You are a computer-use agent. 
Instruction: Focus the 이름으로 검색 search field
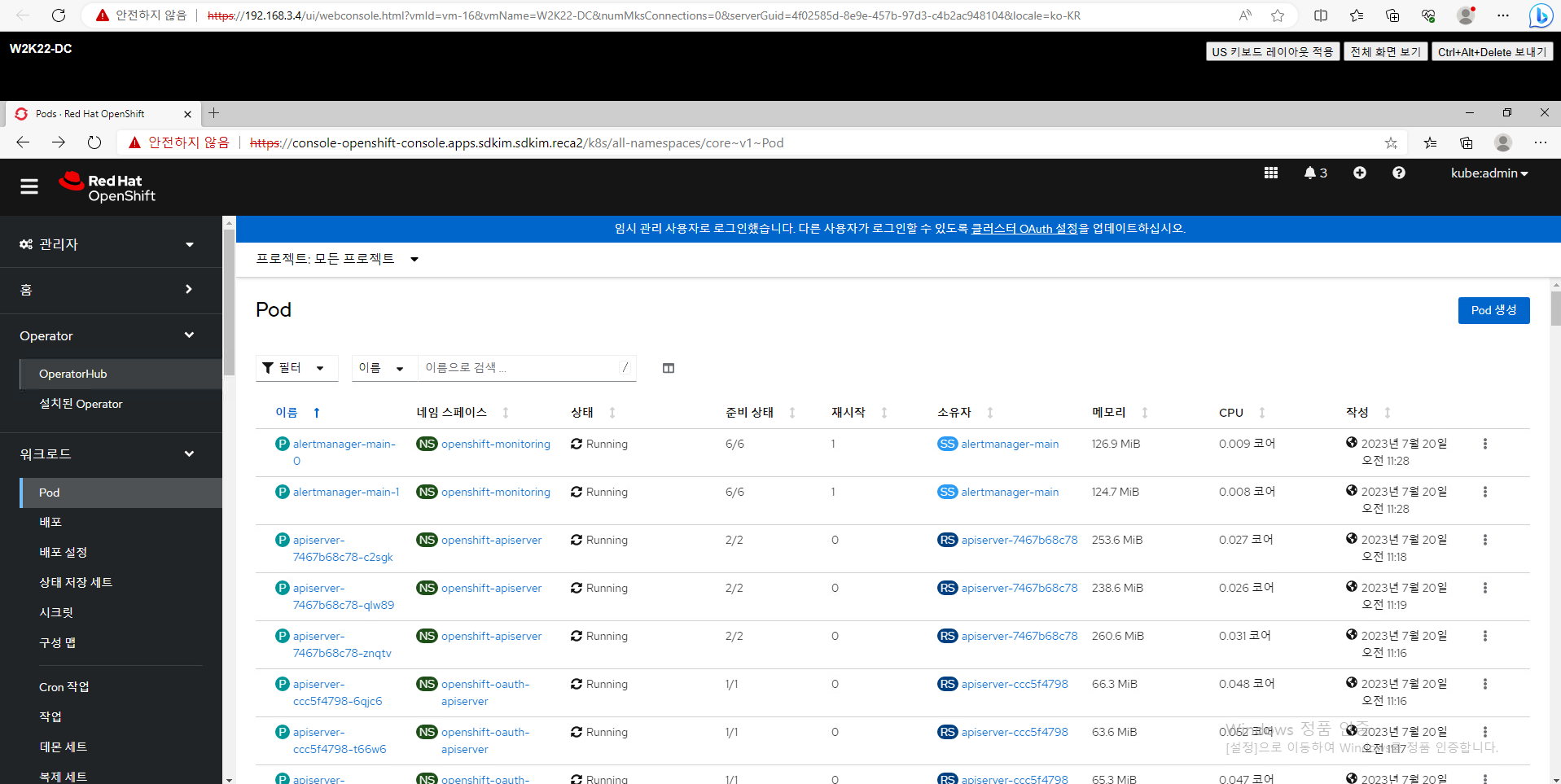click(526, 368)
